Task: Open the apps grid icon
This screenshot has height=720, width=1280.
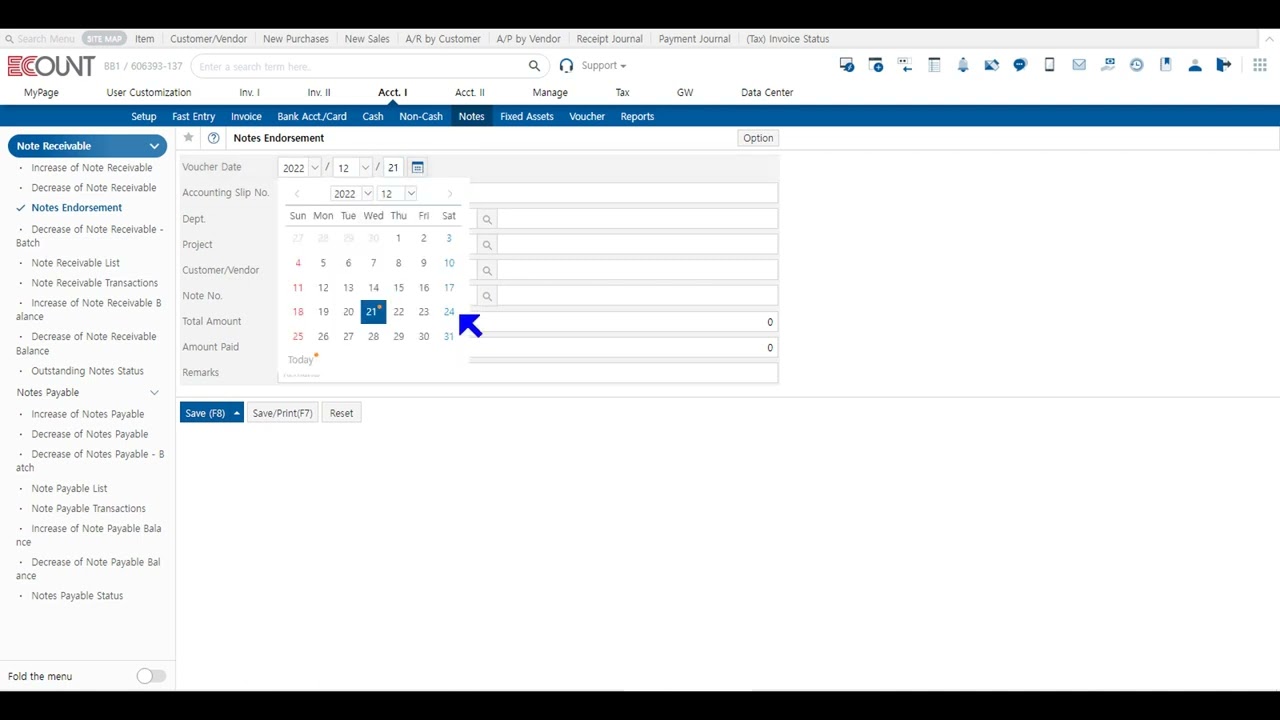Action: tap(1259, 65)
